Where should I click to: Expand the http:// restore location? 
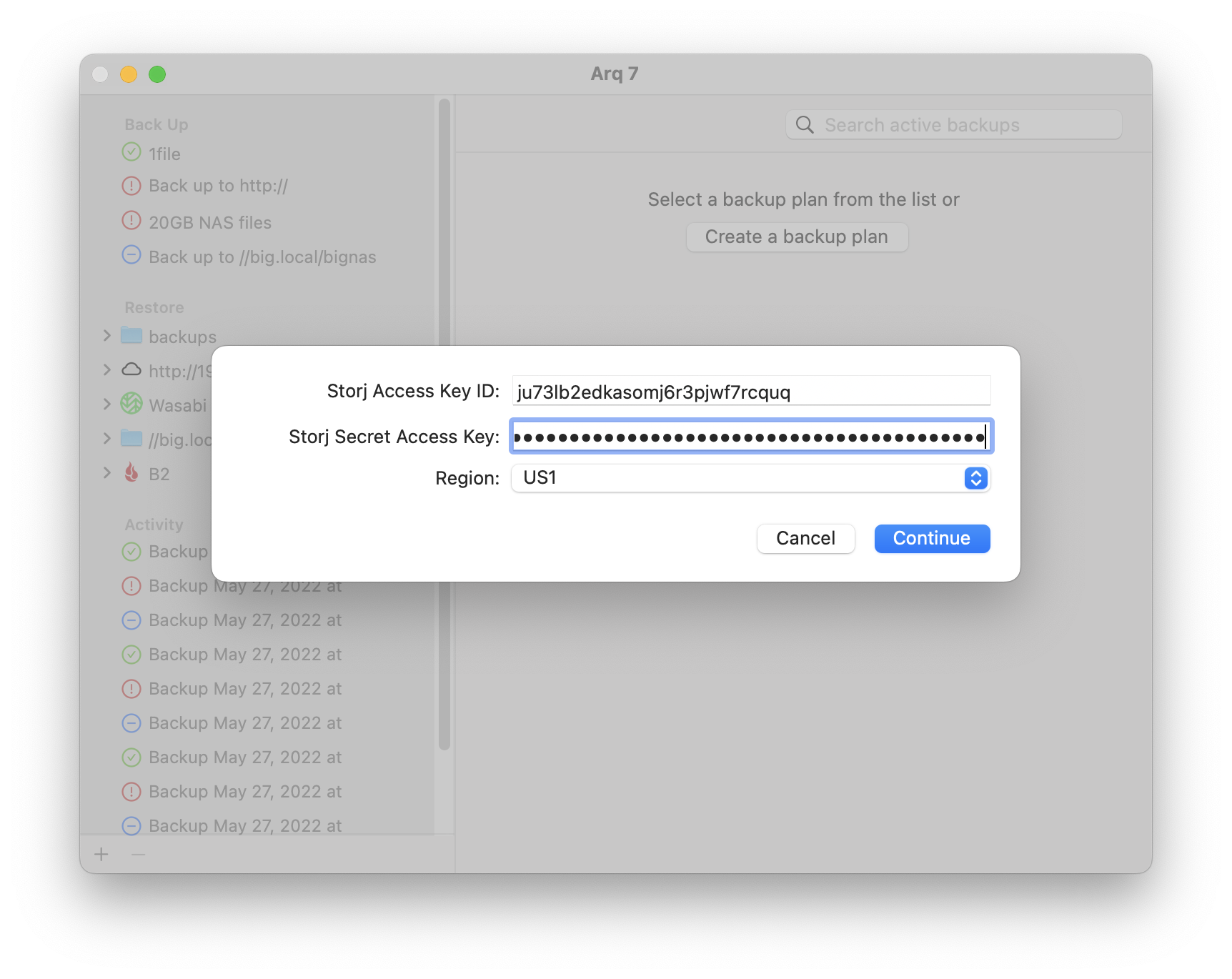click(107, 369)
